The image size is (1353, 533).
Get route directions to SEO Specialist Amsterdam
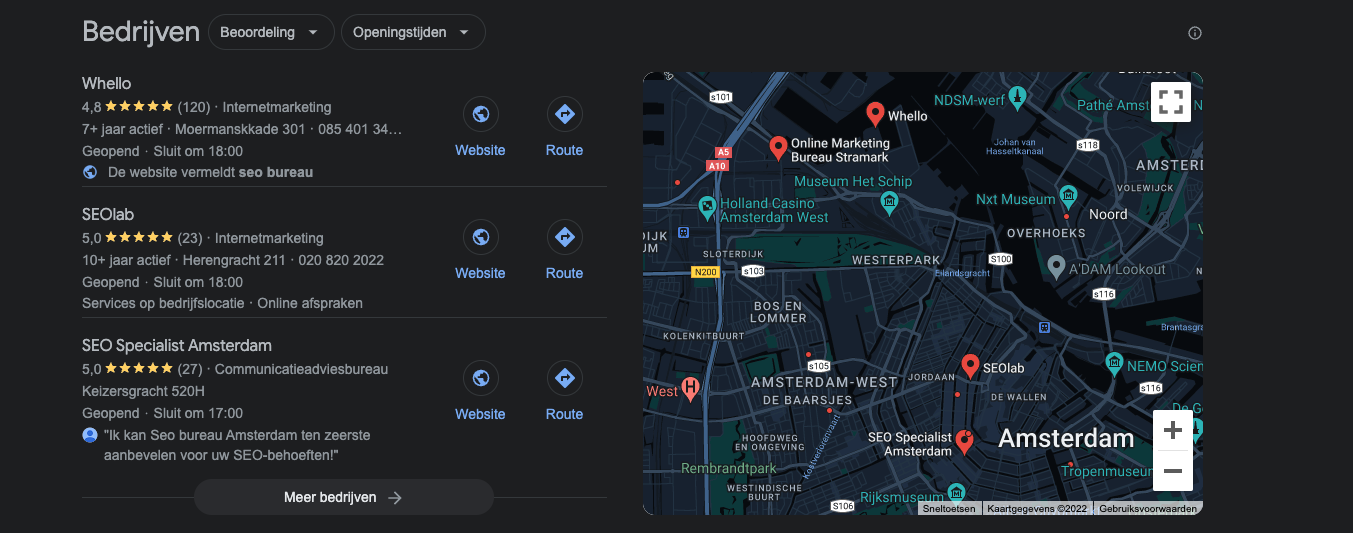tap(564, 378)
